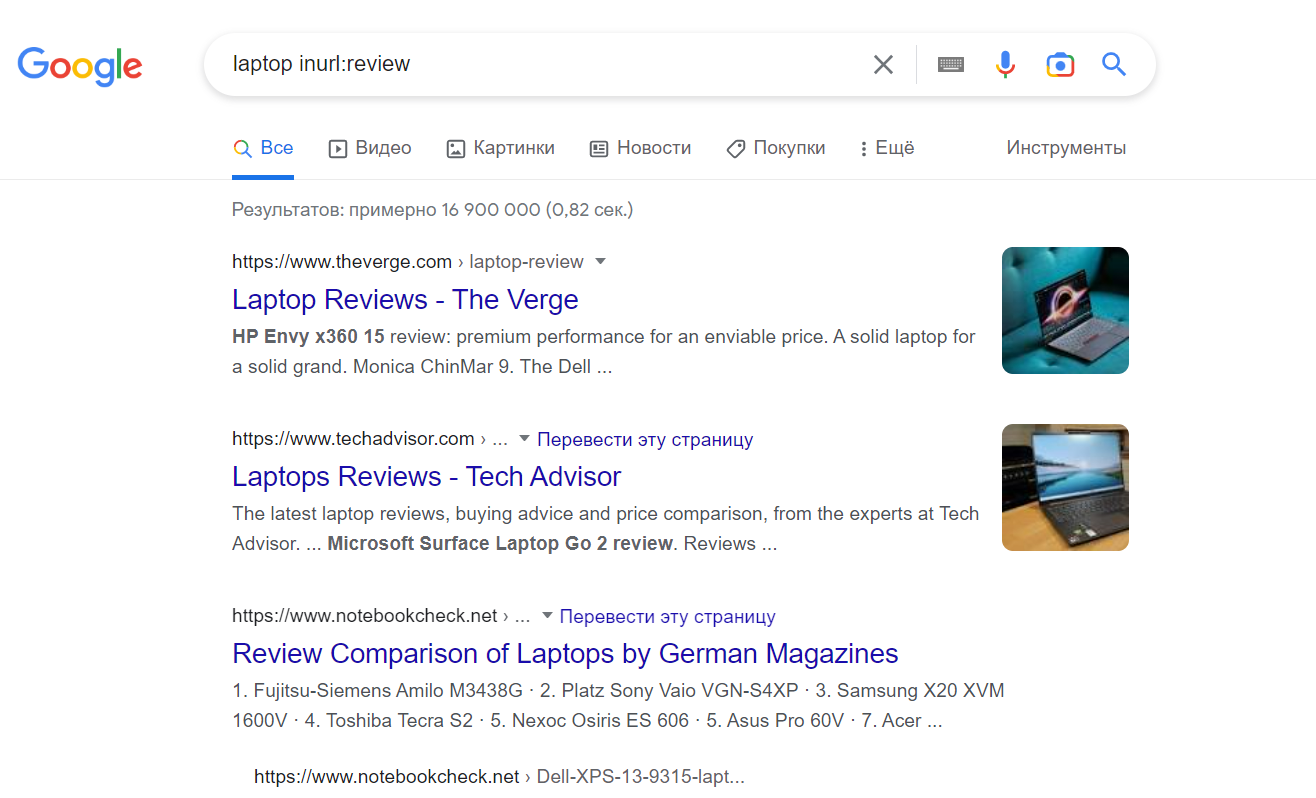Open the theverge.com result dropdown arrow
This screenshot has height=798, width=1316.
pos(601,262)
